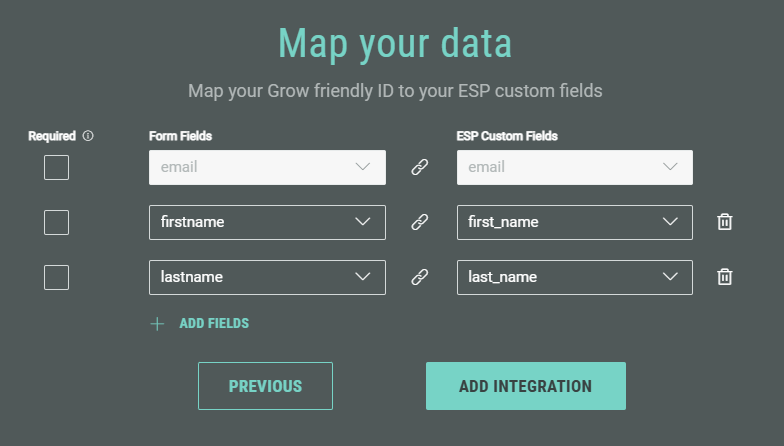784x446 pixels.
Task: Delete the firstname mapping row
Action: coord(725,222)
